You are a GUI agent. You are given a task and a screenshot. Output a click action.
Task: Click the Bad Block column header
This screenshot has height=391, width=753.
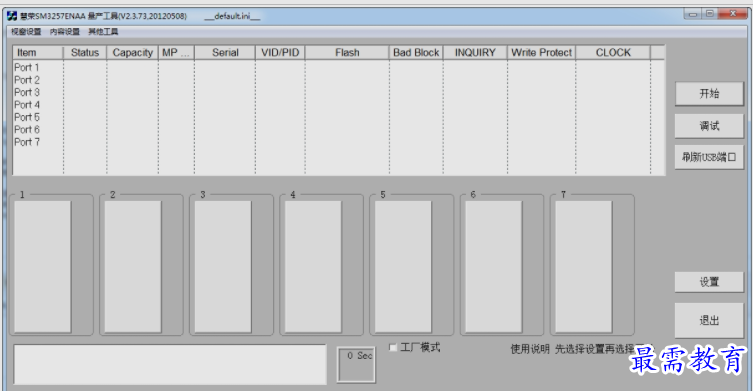pos(416,52)
